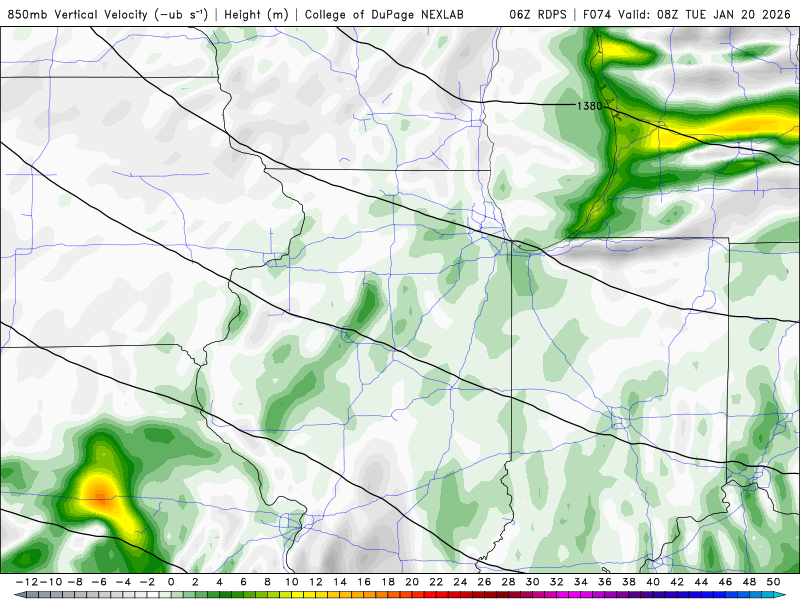This screenshot has width=800, height=600.
Task: Select the "50" color scale value
Action: (x=773, y=582)
